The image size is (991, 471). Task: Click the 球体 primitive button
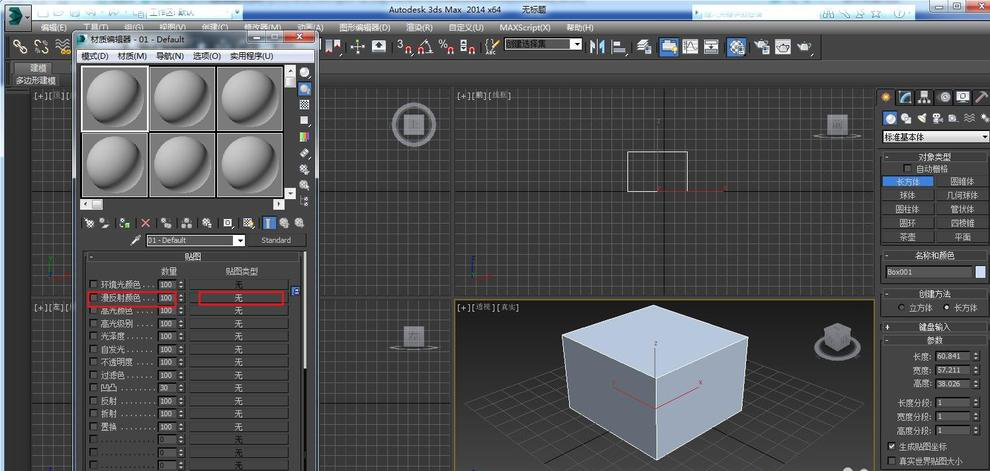pyautogui.click(x=907, y=196)
